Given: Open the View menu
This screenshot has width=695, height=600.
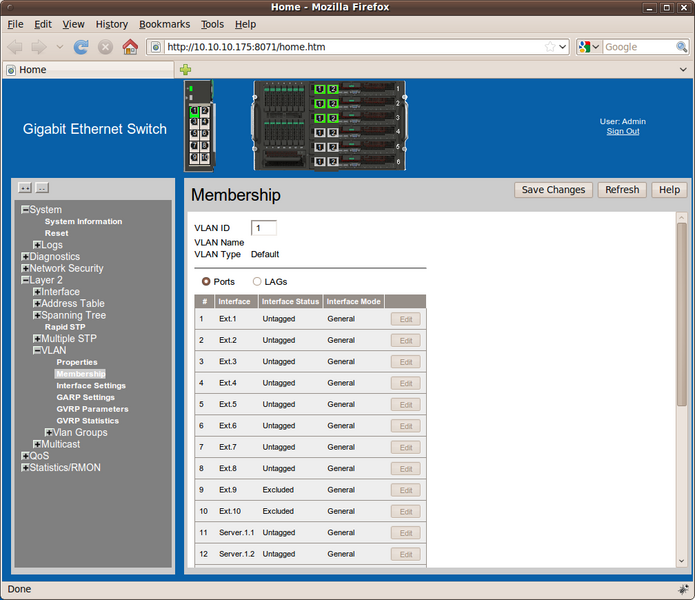Looking at the screenshot, I should (x=73, y=24).
